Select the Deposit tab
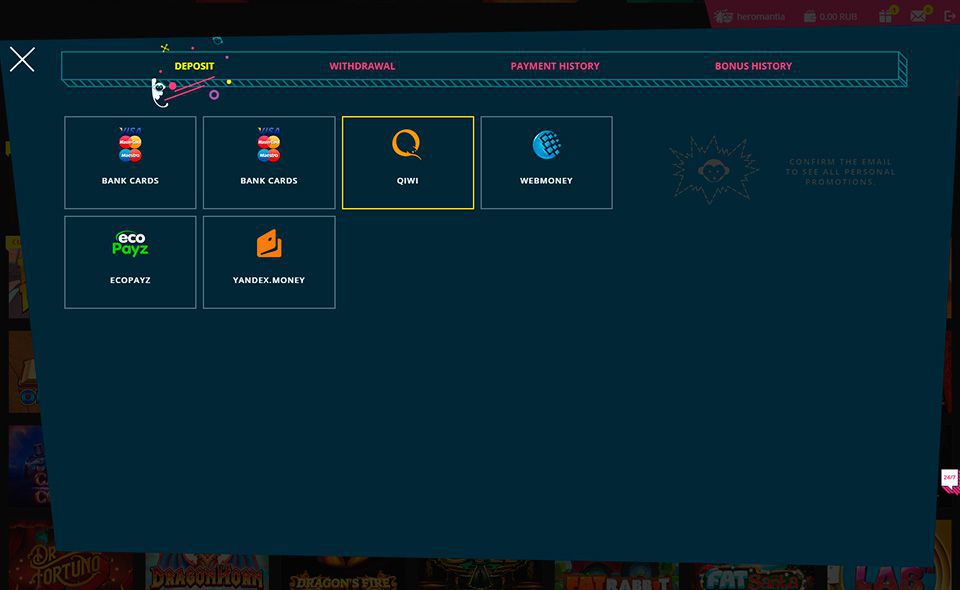This screenshot has width=960, height=590. 194,66
